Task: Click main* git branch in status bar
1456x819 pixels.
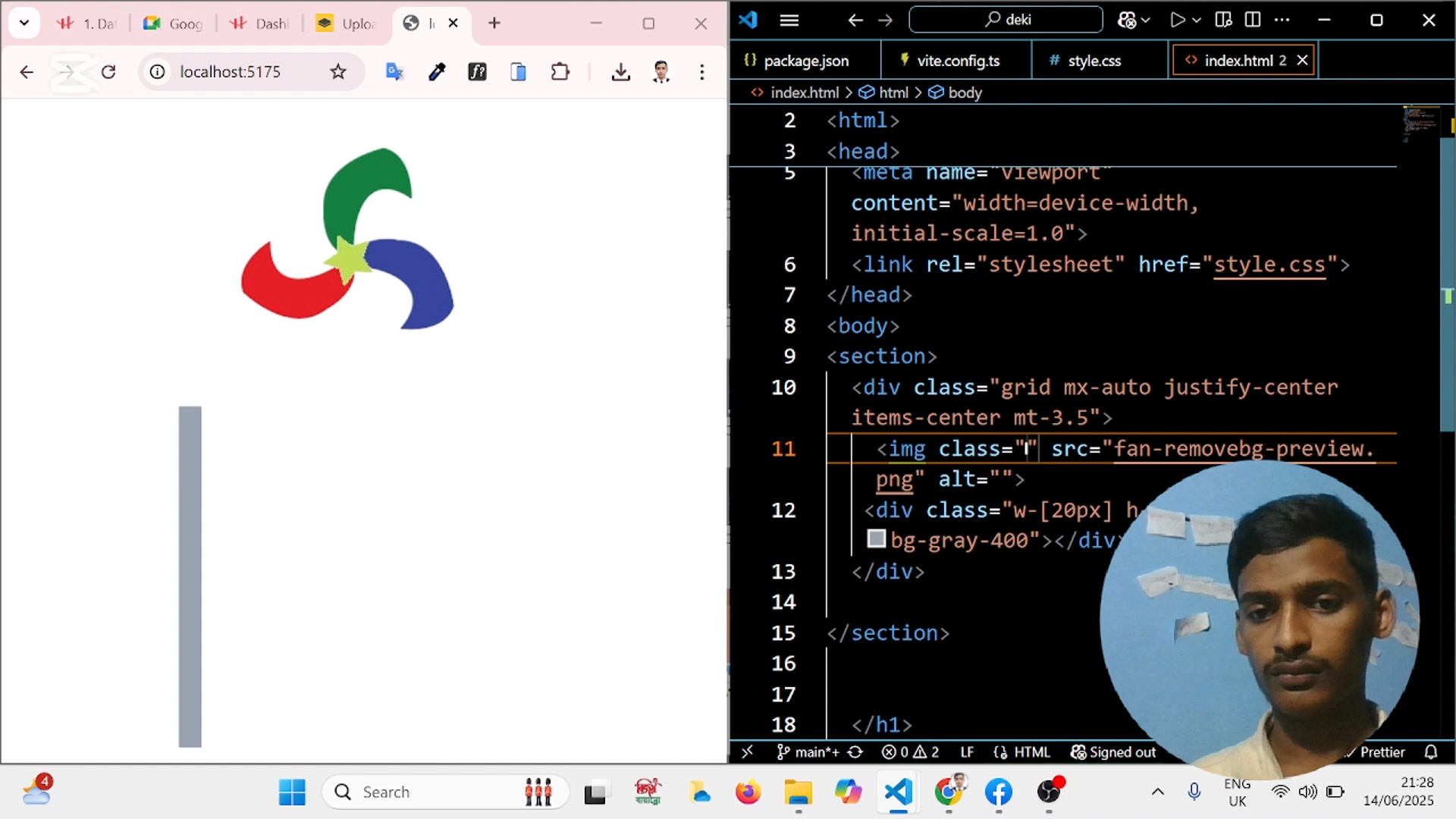Action: pyautogui.click(x=808, y=752)
